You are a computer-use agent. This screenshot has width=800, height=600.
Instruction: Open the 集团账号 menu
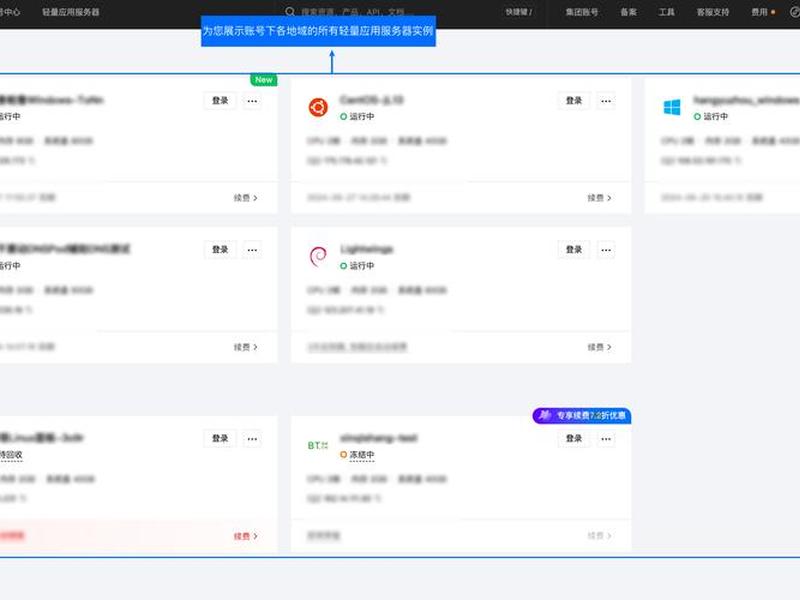pos(582,12)
